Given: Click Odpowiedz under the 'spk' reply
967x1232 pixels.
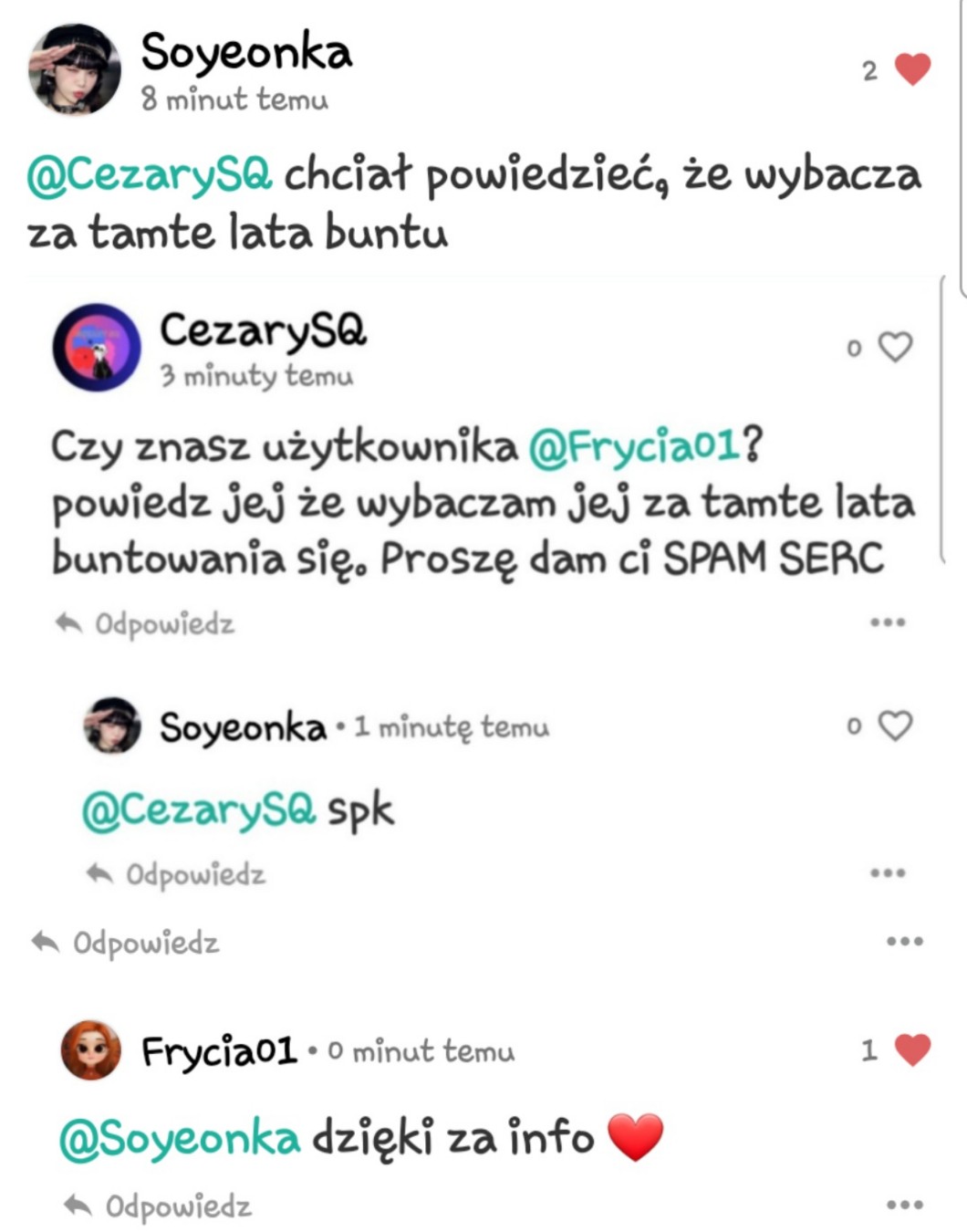Looking at the screenshot, I should pyautogui.click(x=175, y=874).
